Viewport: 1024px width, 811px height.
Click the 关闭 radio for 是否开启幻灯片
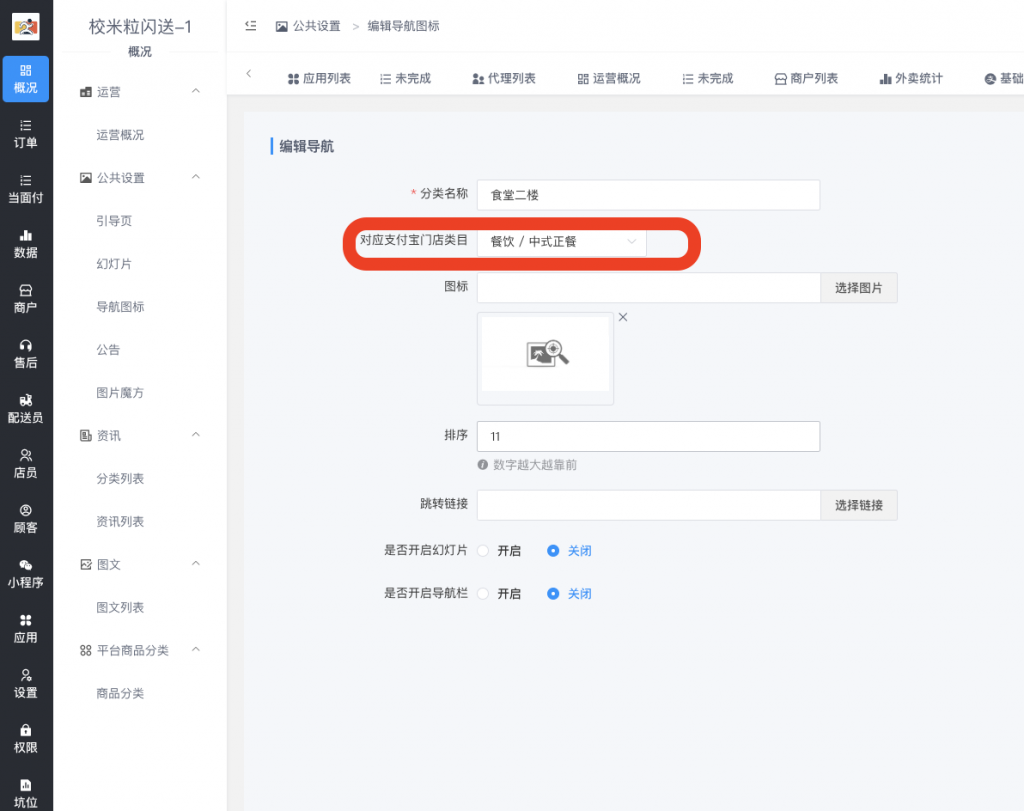point(555,550)
